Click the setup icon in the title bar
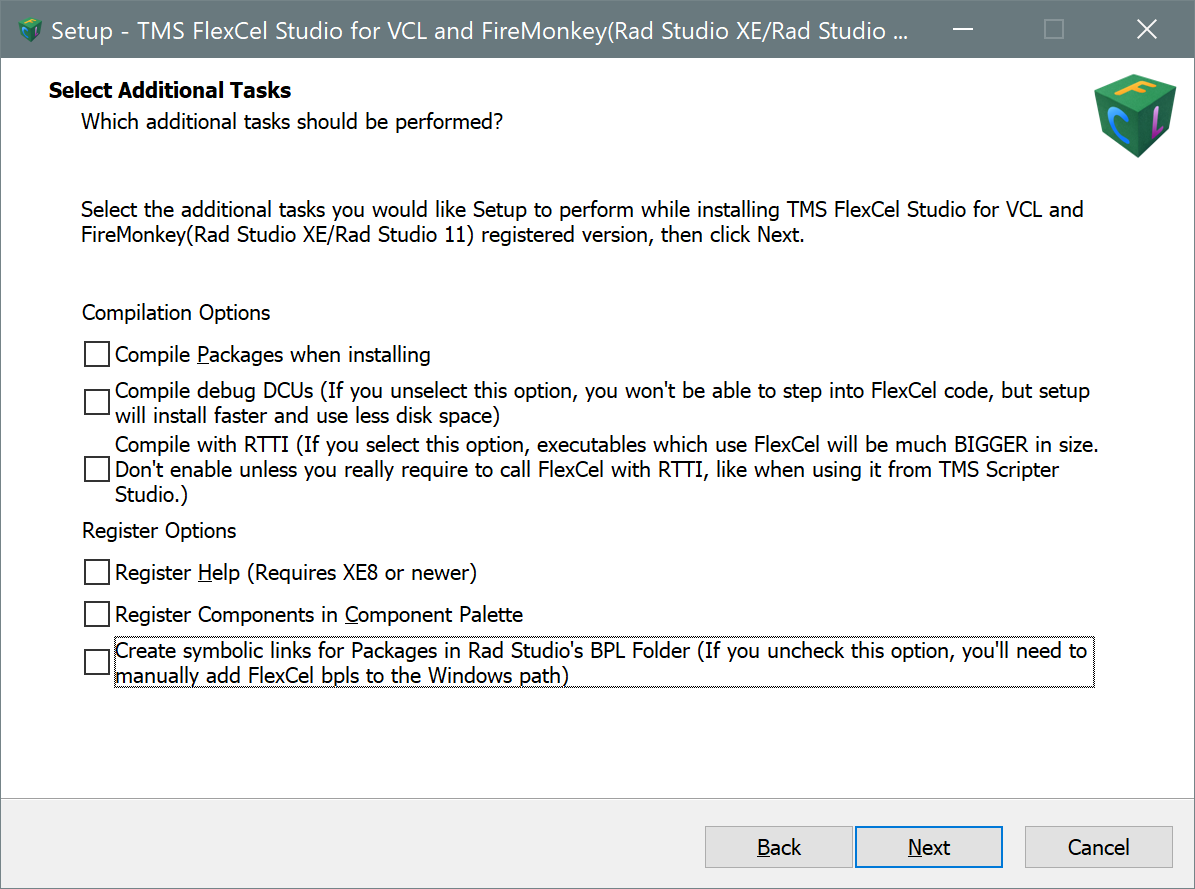The height and width of the screenshot is (889, 1195). coord(30,29)
